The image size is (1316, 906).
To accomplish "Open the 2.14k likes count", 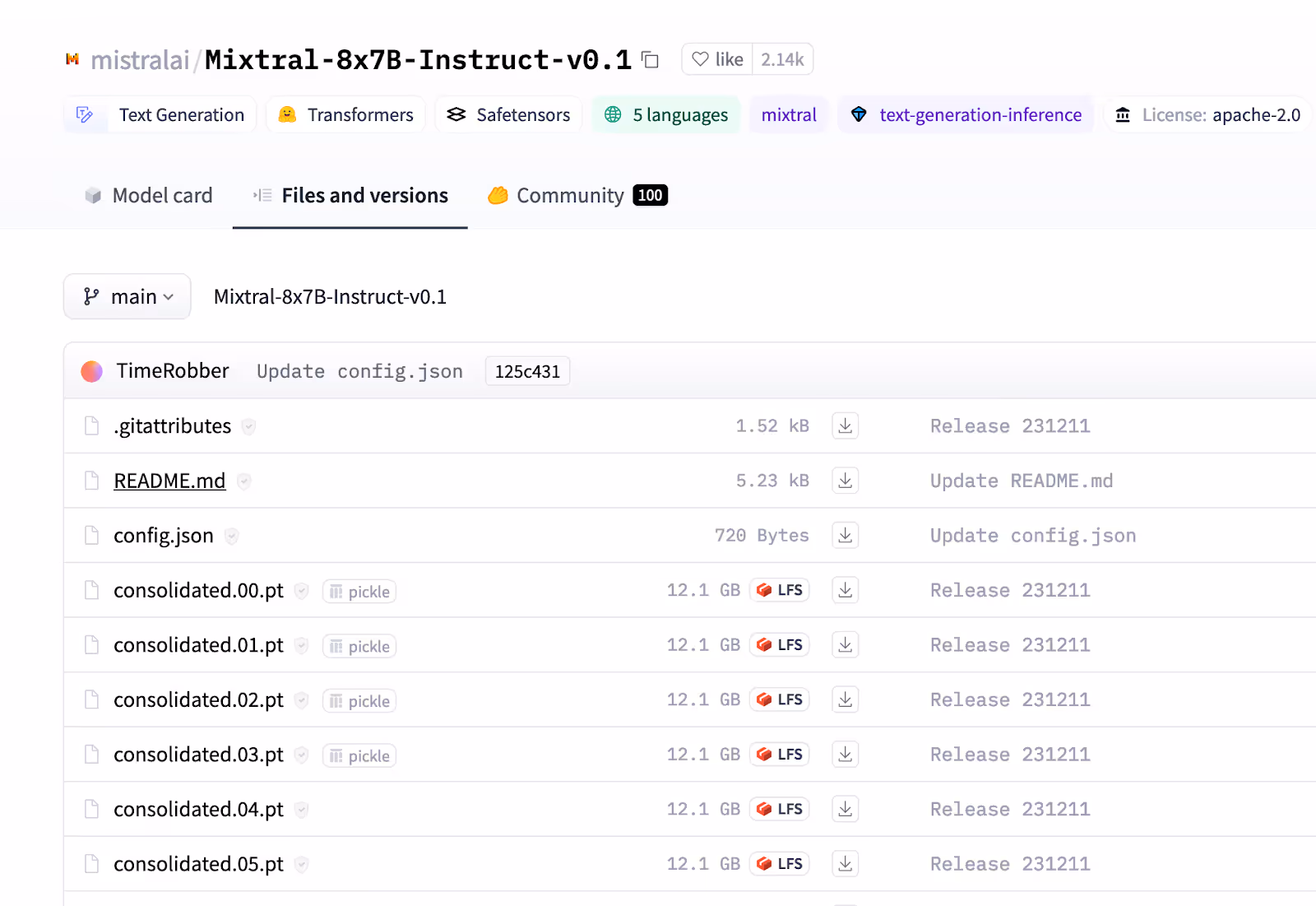I will tap(782, 59).
